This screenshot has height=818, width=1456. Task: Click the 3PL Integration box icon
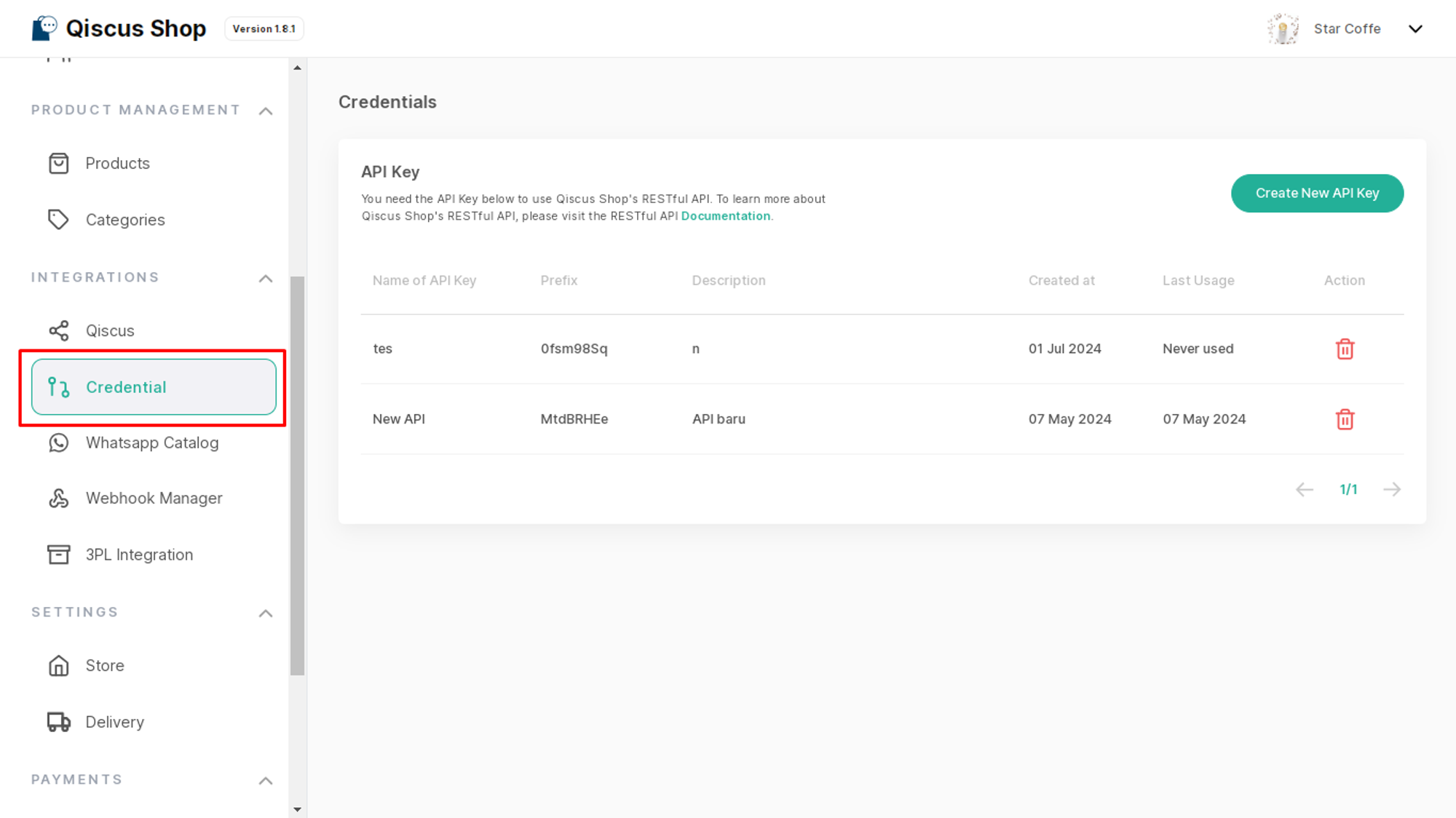pos(59,555)
